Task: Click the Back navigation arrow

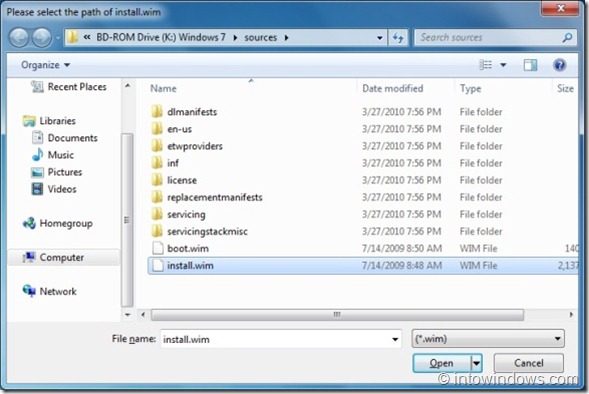Action: coord(19,38)
